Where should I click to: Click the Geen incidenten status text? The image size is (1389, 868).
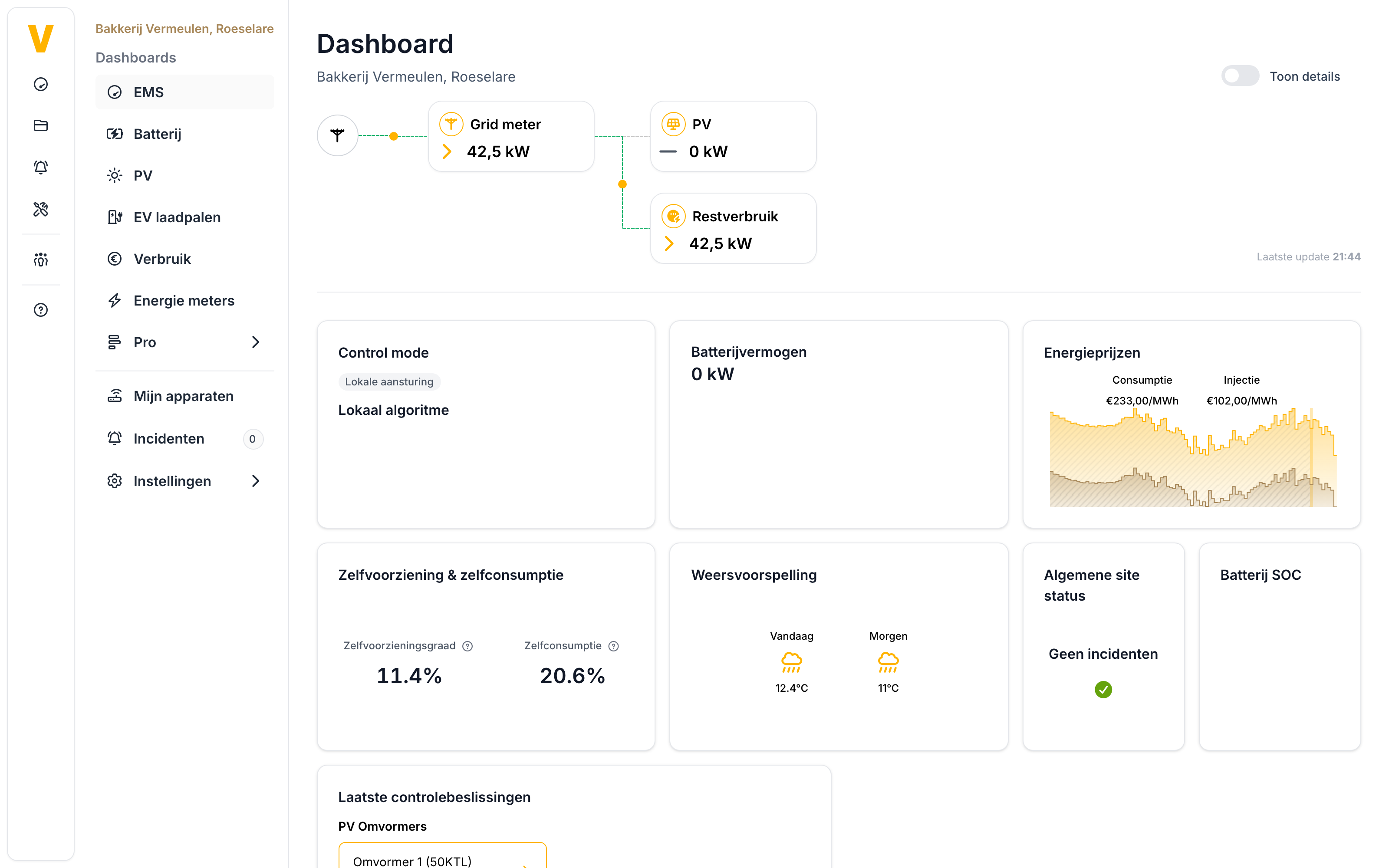[x=1103, y=654]
